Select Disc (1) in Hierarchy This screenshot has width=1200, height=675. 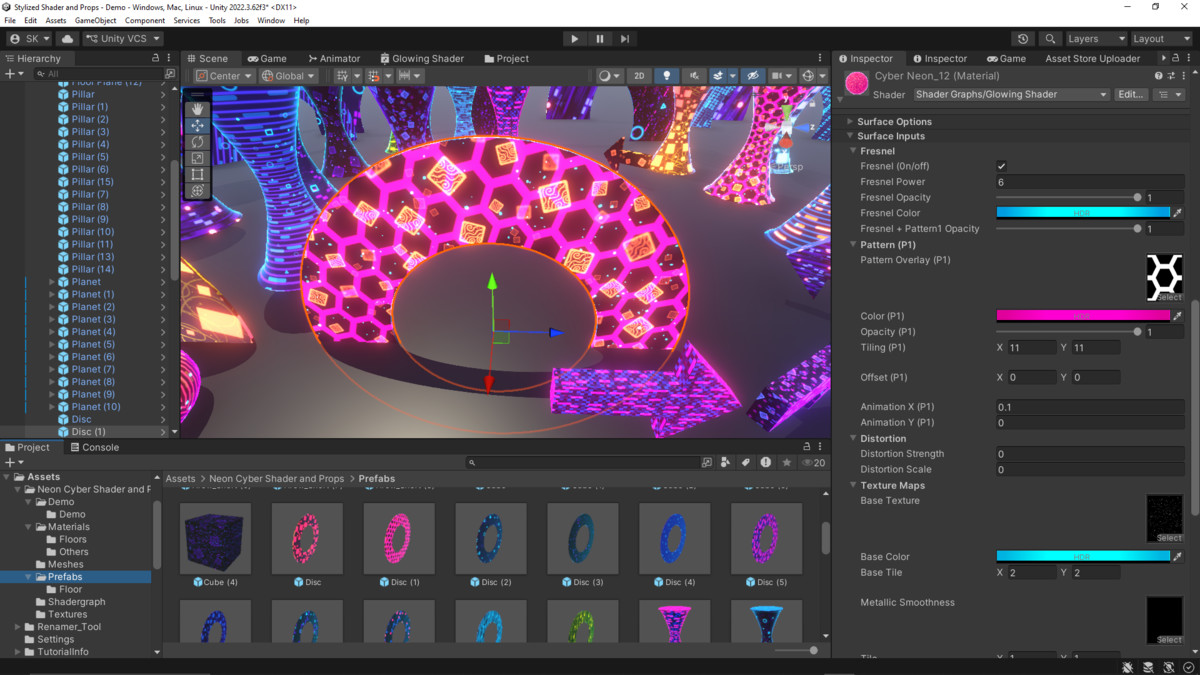point(89,432)
